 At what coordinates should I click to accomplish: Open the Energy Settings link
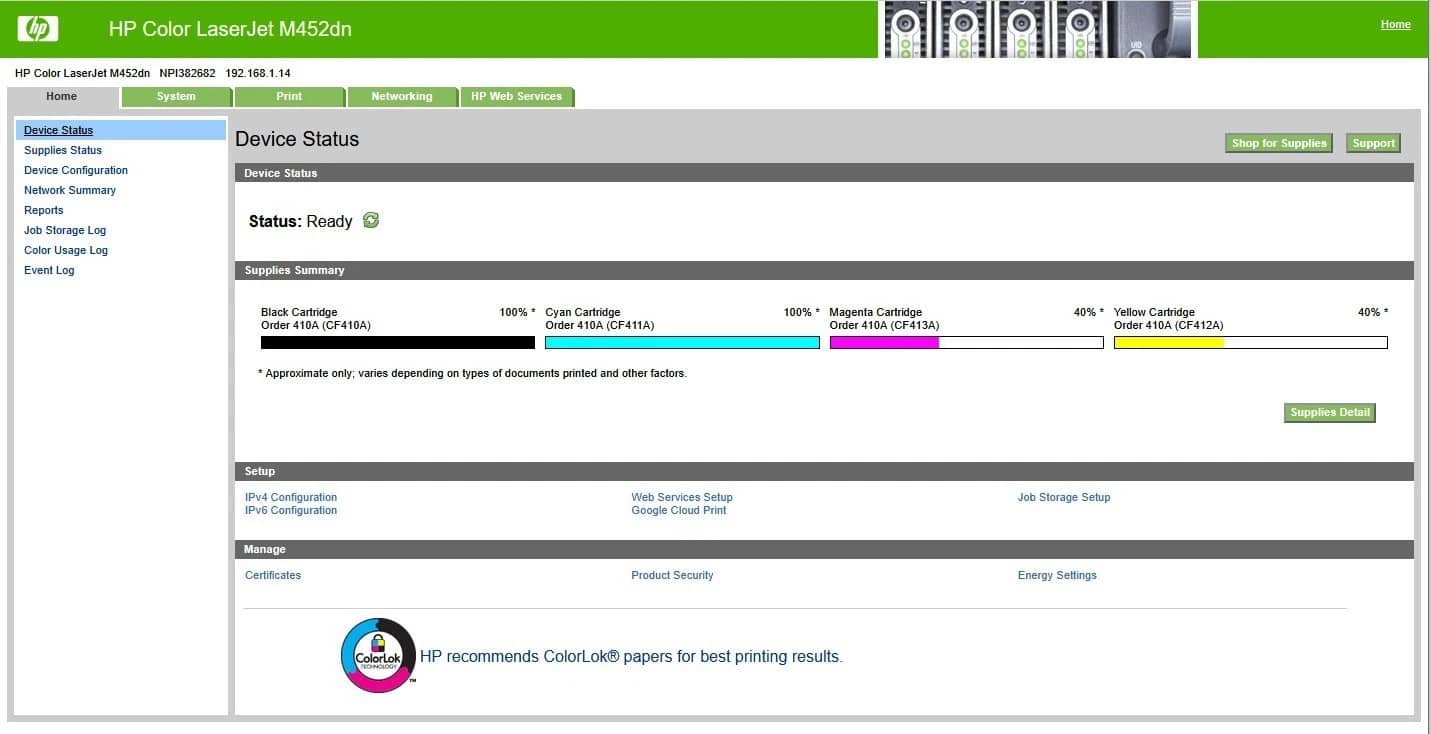[1057, 575]
